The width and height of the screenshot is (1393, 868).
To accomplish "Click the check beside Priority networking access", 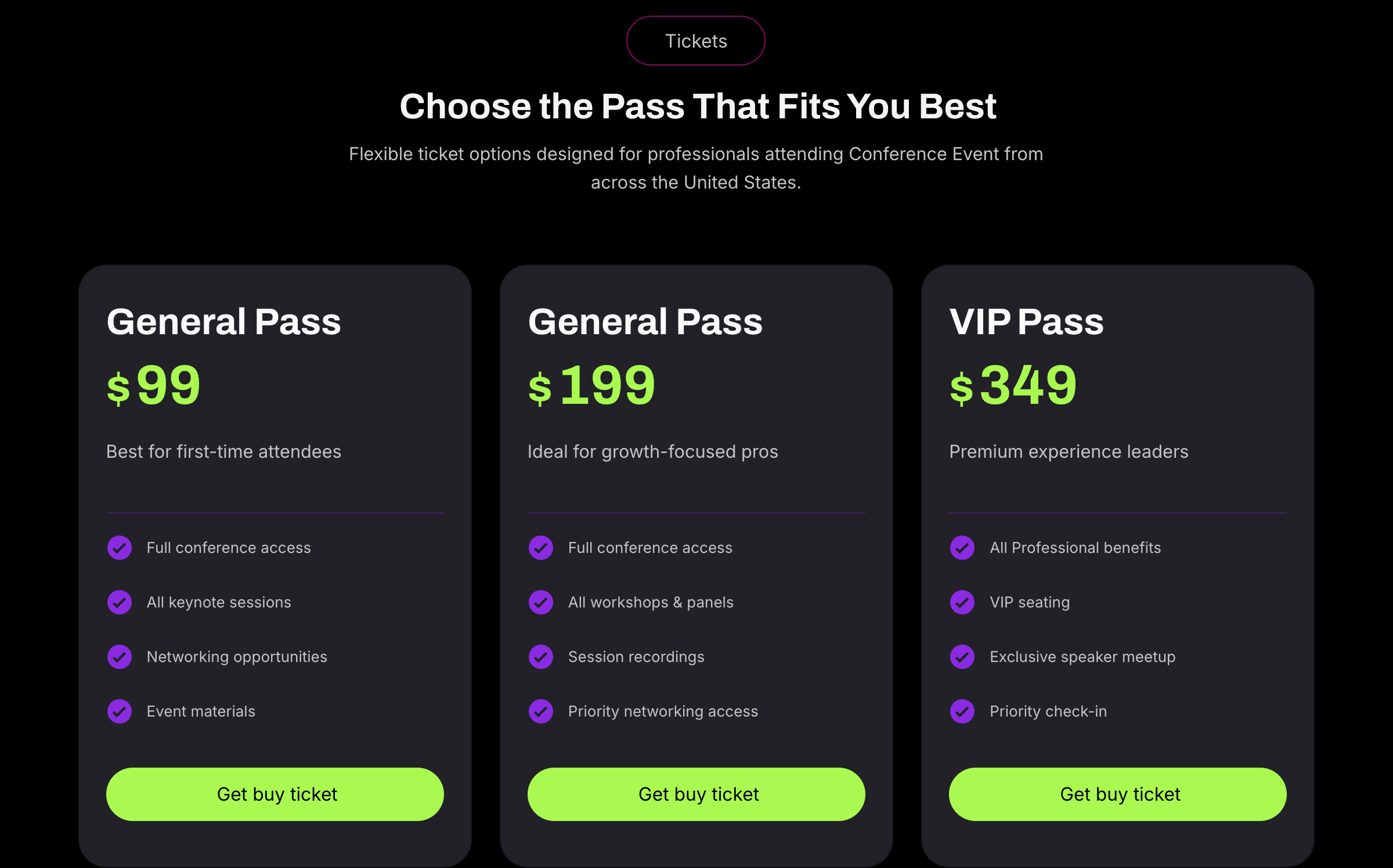I will pos(540,711).
